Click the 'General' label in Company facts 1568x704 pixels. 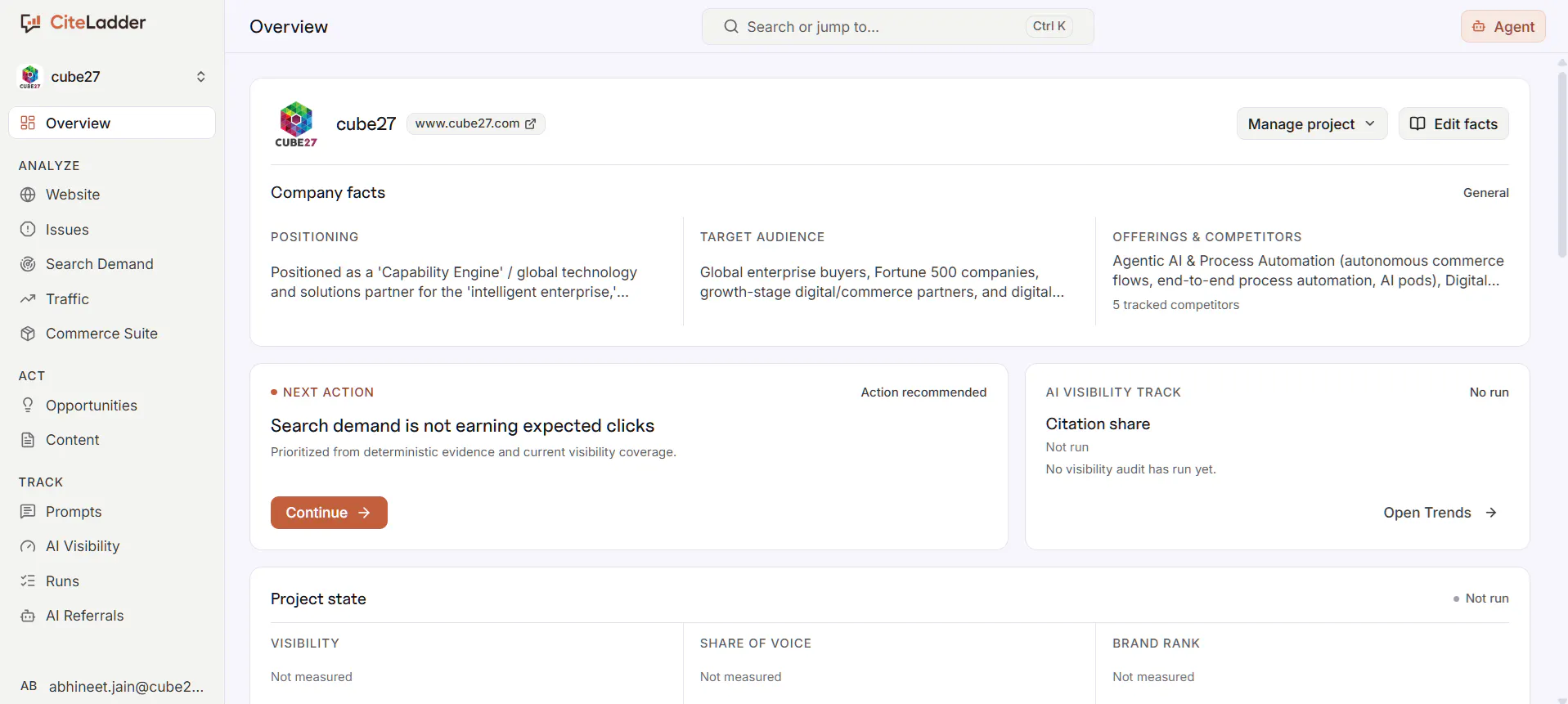(1486, 193)
